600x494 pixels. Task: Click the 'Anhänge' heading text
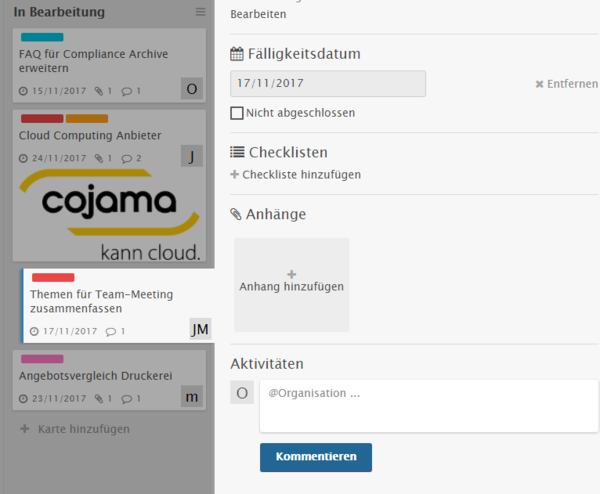coord(276,214)
